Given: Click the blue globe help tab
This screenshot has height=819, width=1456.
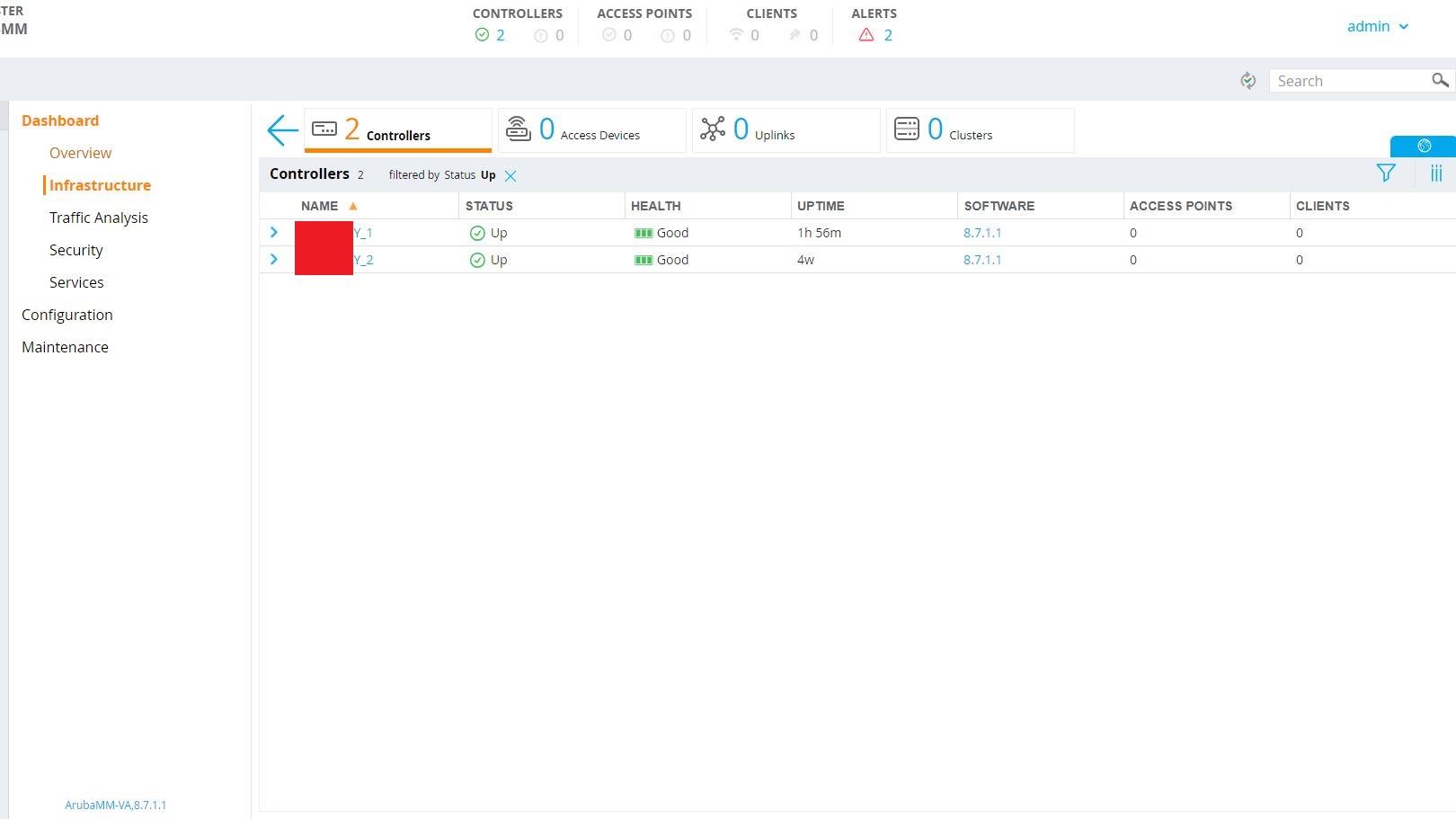Looking at the screenshot, I should pyautogui.click(x=1424, y=146).
